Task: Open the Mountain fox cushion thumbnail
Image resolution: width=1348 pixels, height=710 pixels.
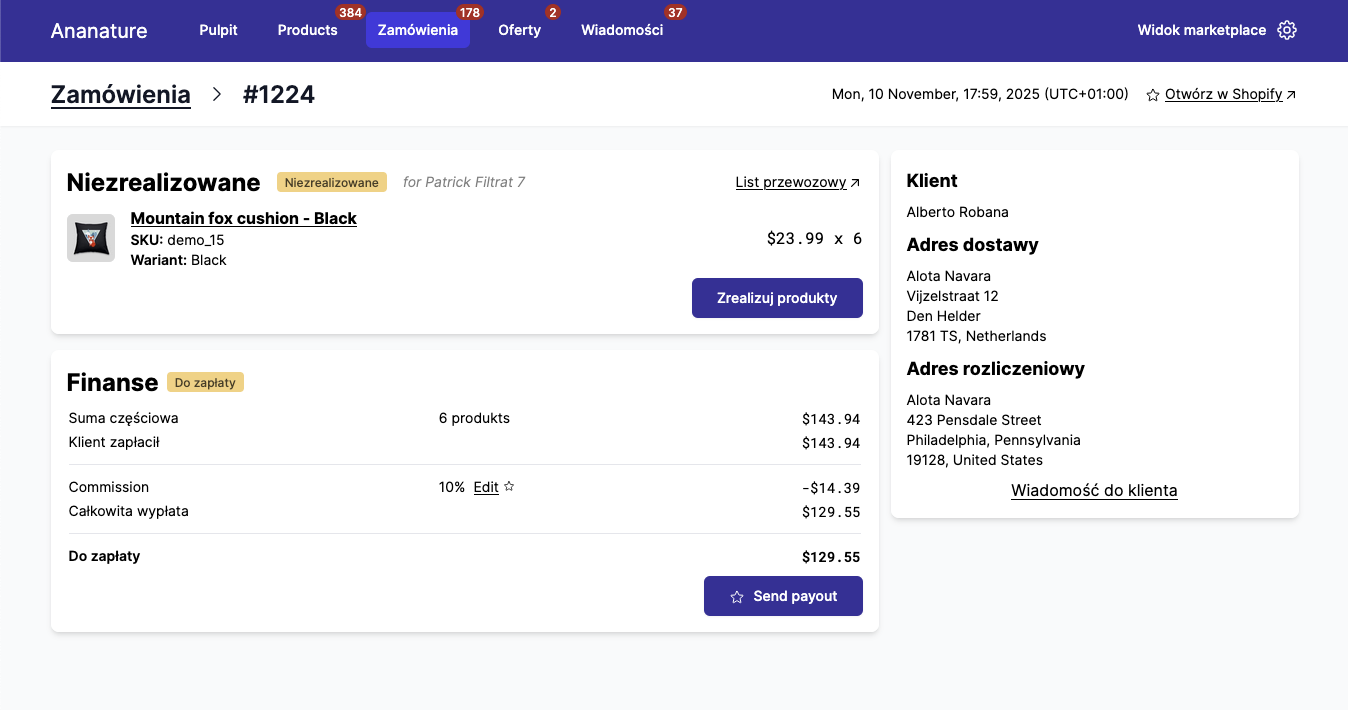Action: (91, 238)
